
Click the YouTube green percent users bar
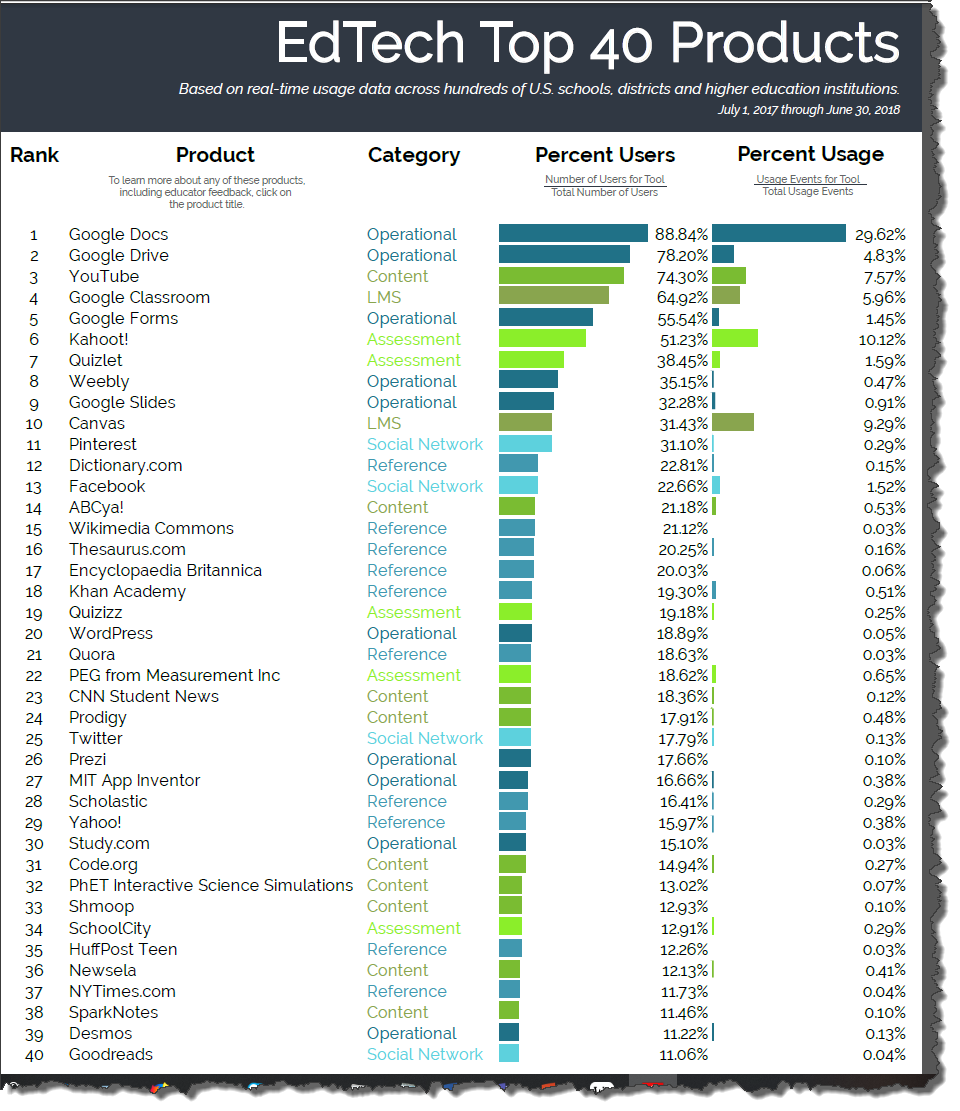click(561, 276)
